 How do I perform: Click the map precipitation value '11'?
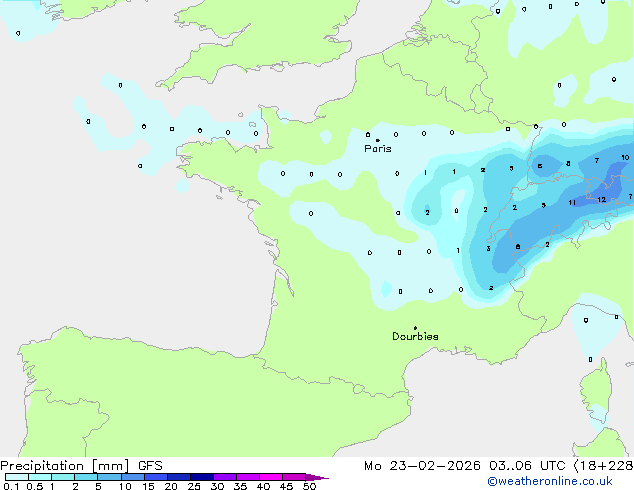[x=572, y=203]
